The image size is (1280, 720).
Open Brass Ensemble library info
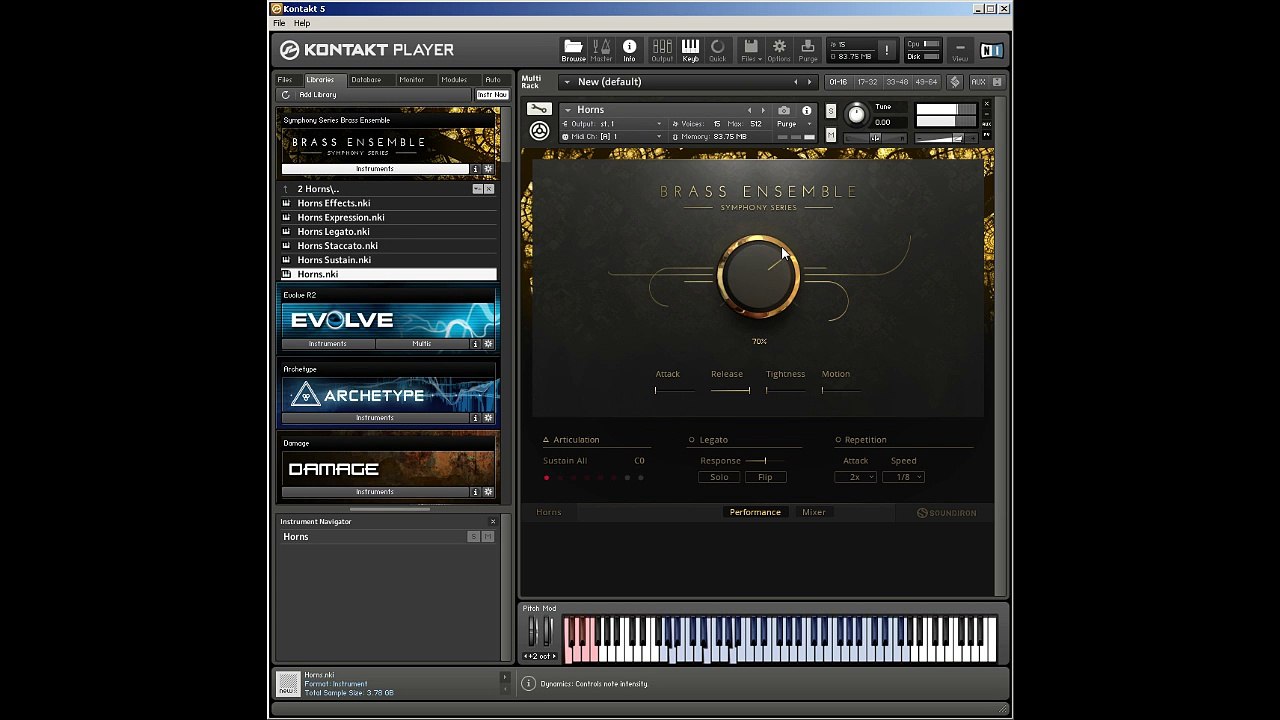(x=476, y=169)
